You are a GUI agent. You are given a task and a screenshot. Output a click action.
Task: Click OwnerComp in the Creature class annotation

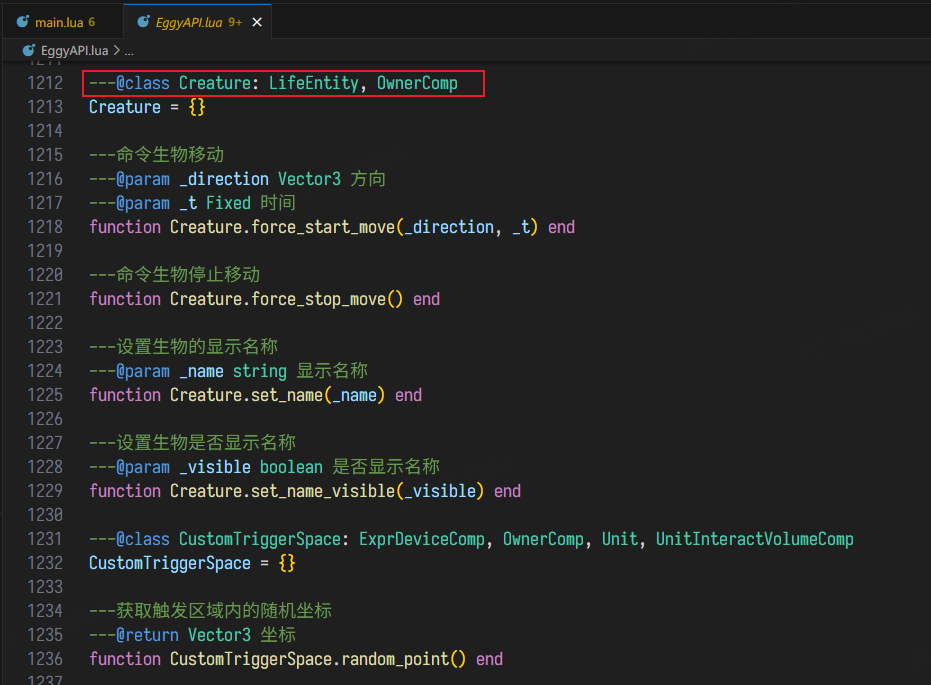[x=417, y=83]
